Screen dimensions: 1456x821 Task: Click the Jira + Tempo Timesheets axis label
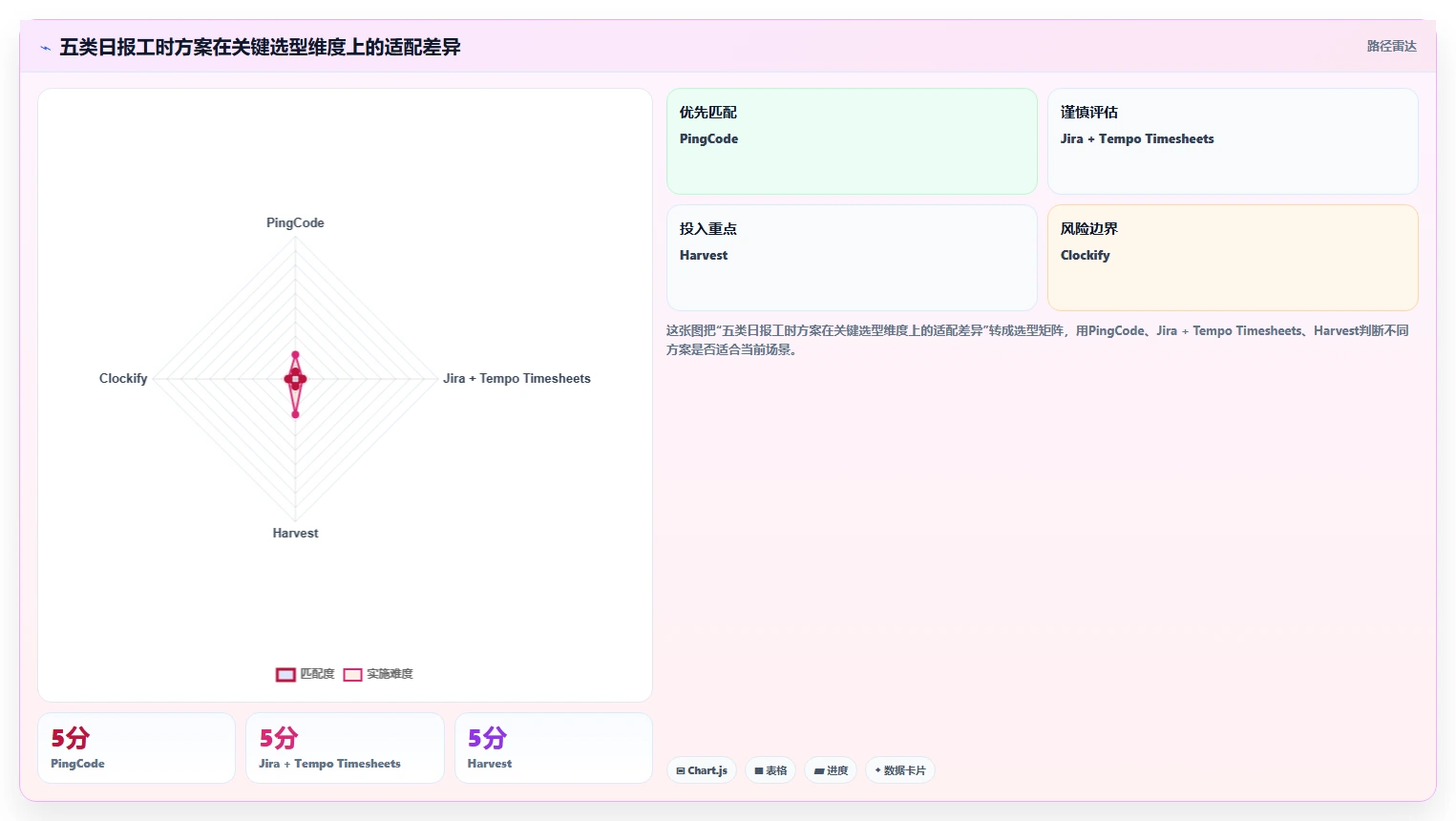click(x=517, y=378)
